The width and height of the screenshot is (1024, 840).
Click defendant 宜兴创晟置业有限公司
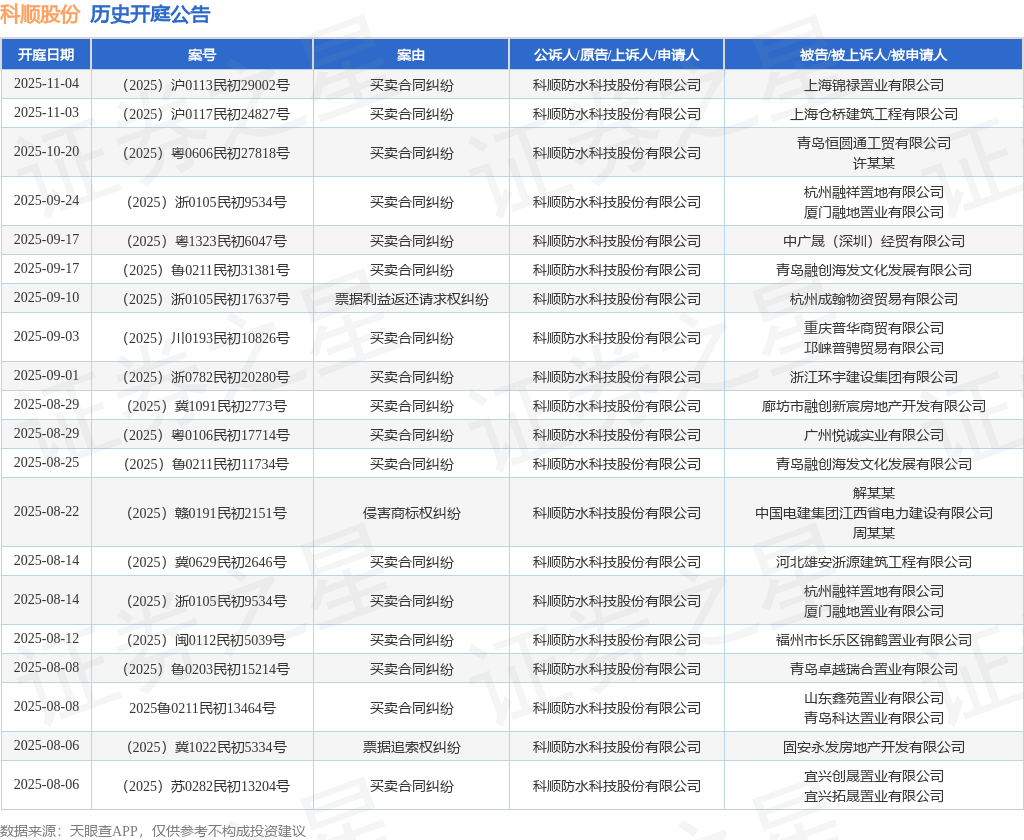pyautogui.click(x=874, y=776)
